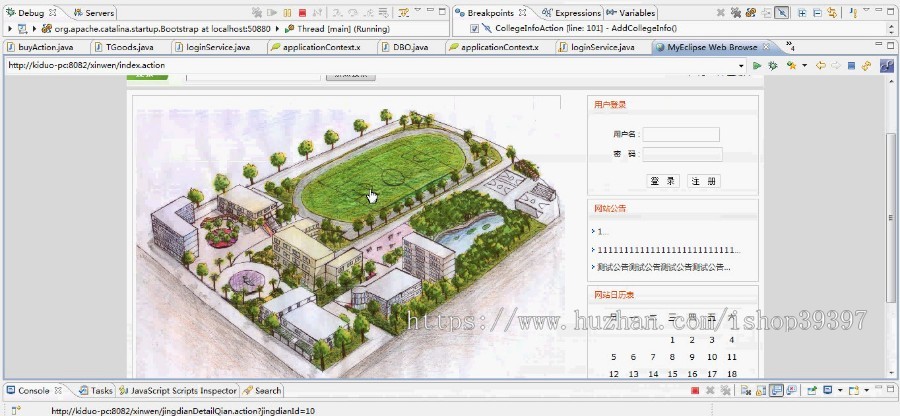
Task: Remove all terminated launches in Debug view
Action: [257, 12]
